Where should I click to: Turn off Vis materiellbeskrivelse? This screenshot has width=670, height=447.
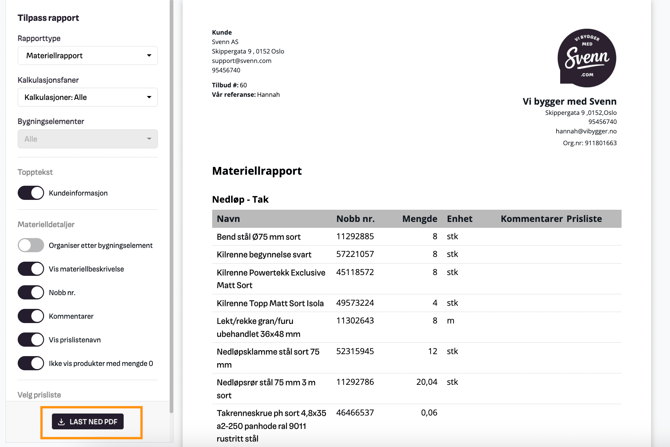click(x=31, y=269)
